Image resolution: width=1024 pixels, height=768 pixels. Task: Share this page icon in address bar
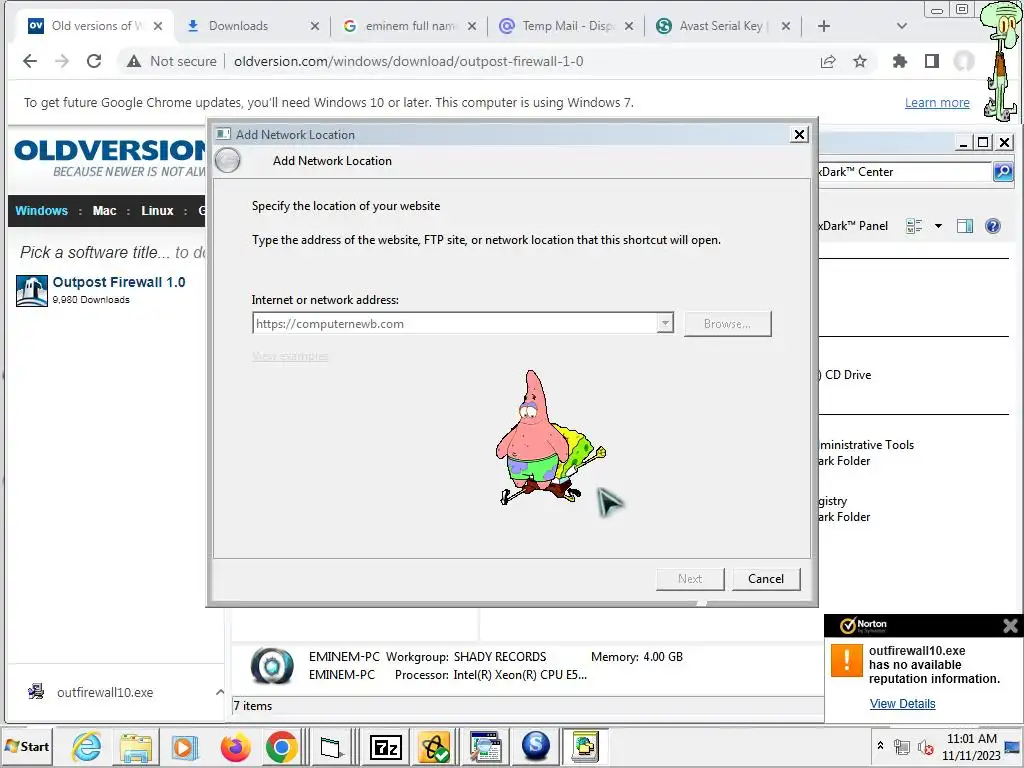coord(828,61)
